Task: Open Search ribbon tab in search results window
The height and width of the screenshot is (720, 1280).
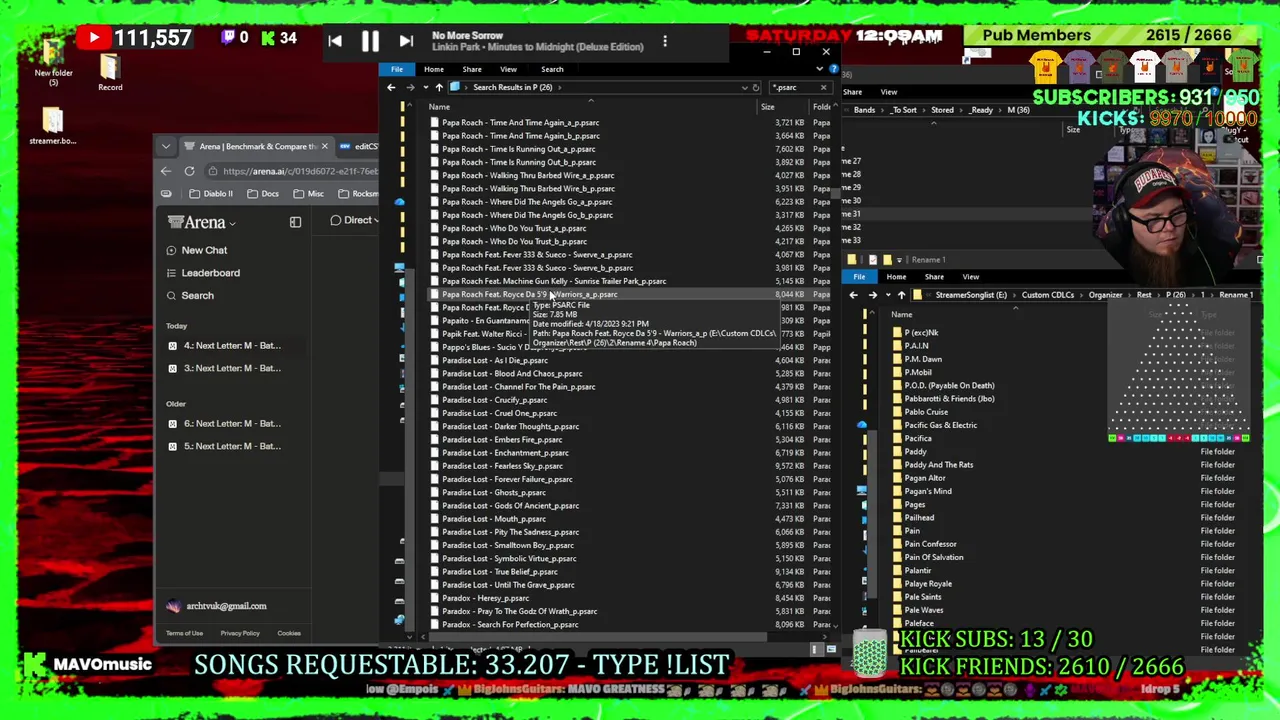Action: click(x=552, y=69)
